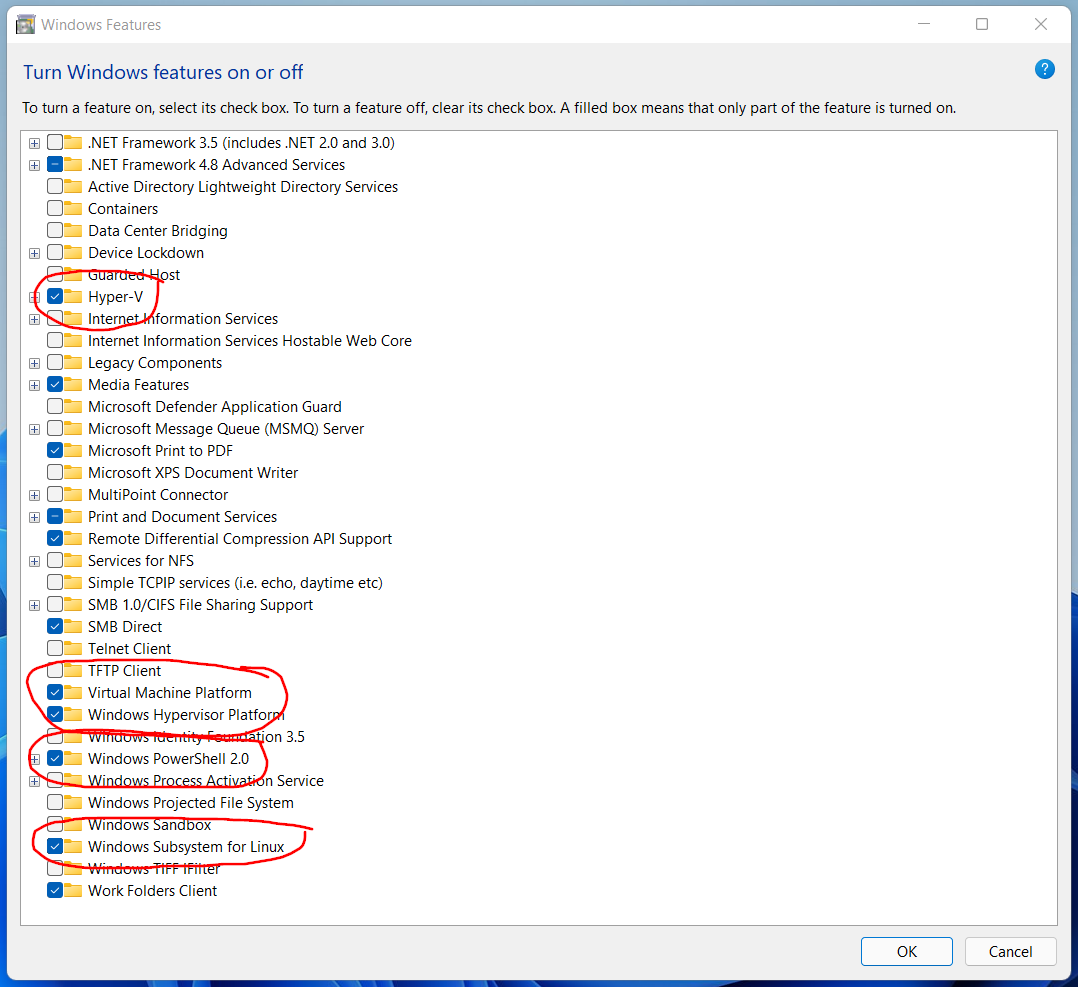Screen dimensions: 1078x987
Task: Enable Active Directory Lightweight Directory Services checkbox
Action: click(55, 186)
